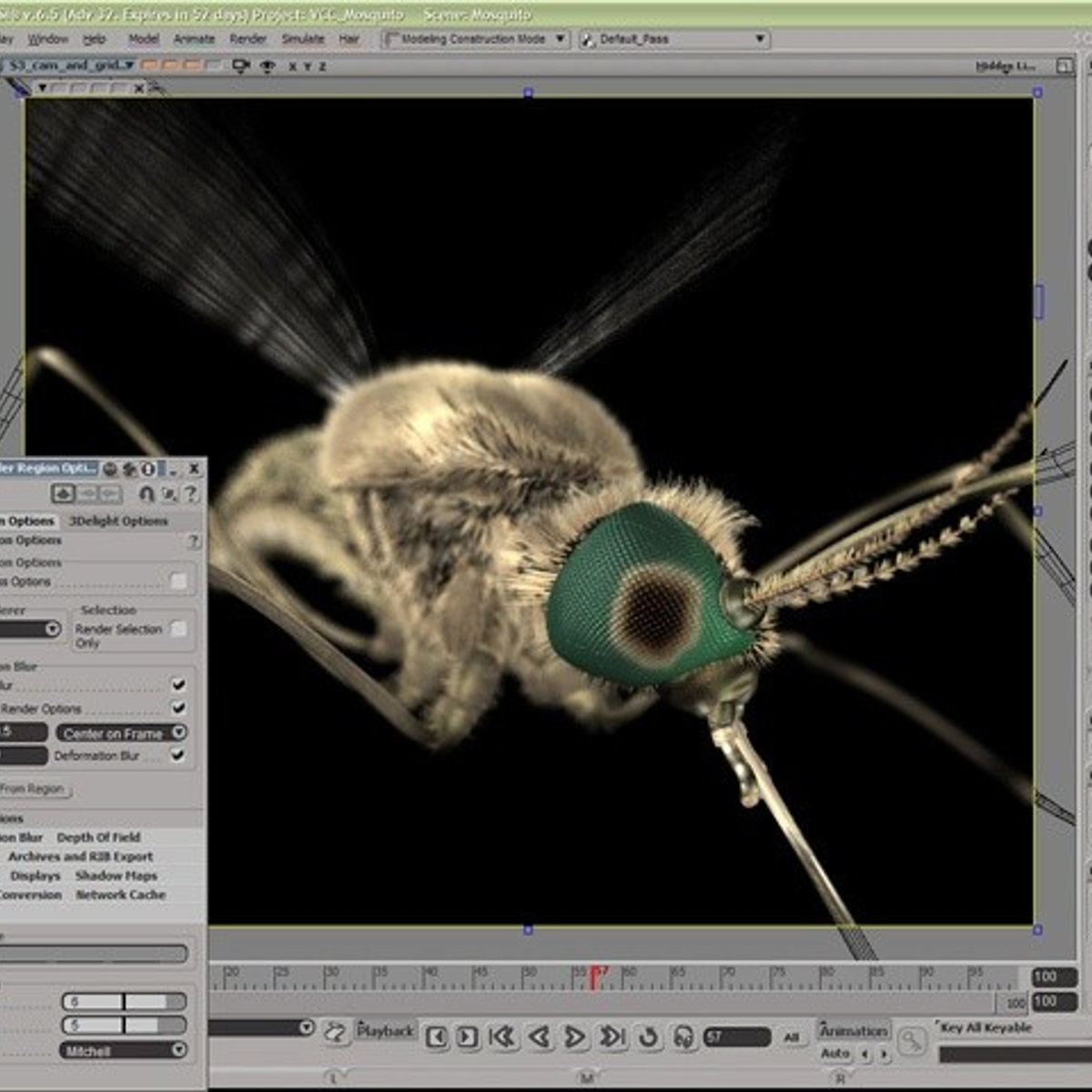This screenshot has height=1092, width=1092.
Task: Switch to the 3Delight Options tab
Action: pos(118,521)
